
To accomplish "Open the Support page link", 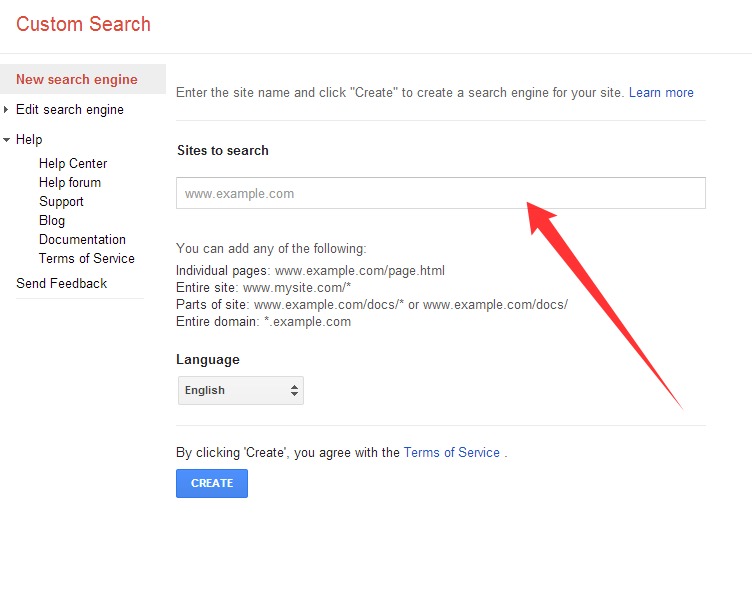I will click(x=61, y=201).
